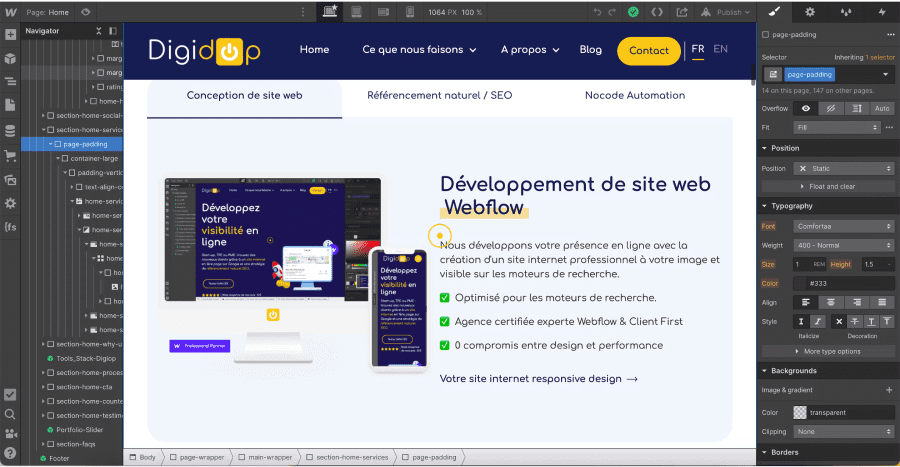Click the Blog nav link
This screenshot has height=467, width=900.
coord(591,50)
